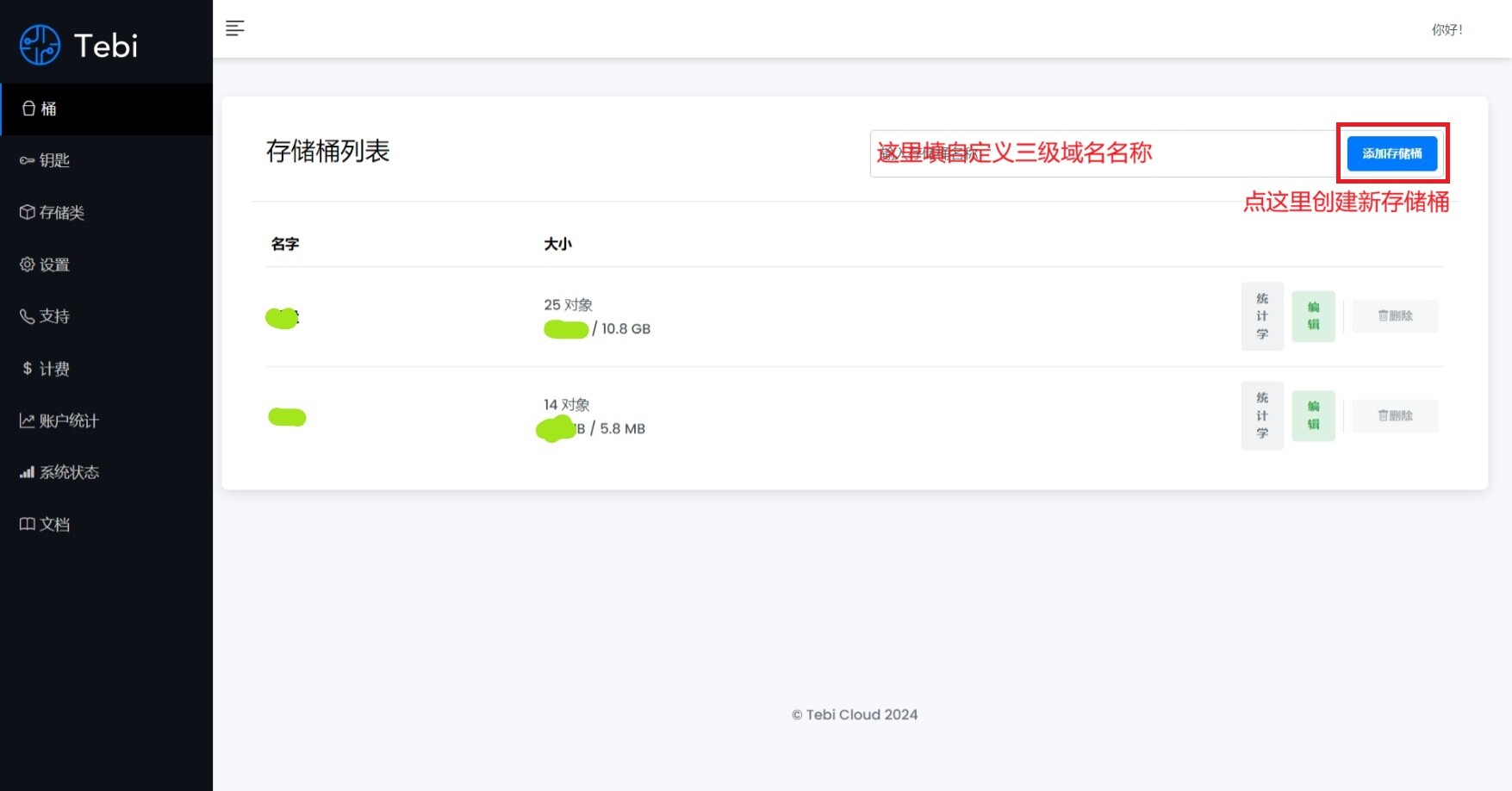The image size is (1512, 791).
Task: Open 计费 billing via the dollar icon
Action: [x=50, y=368]
